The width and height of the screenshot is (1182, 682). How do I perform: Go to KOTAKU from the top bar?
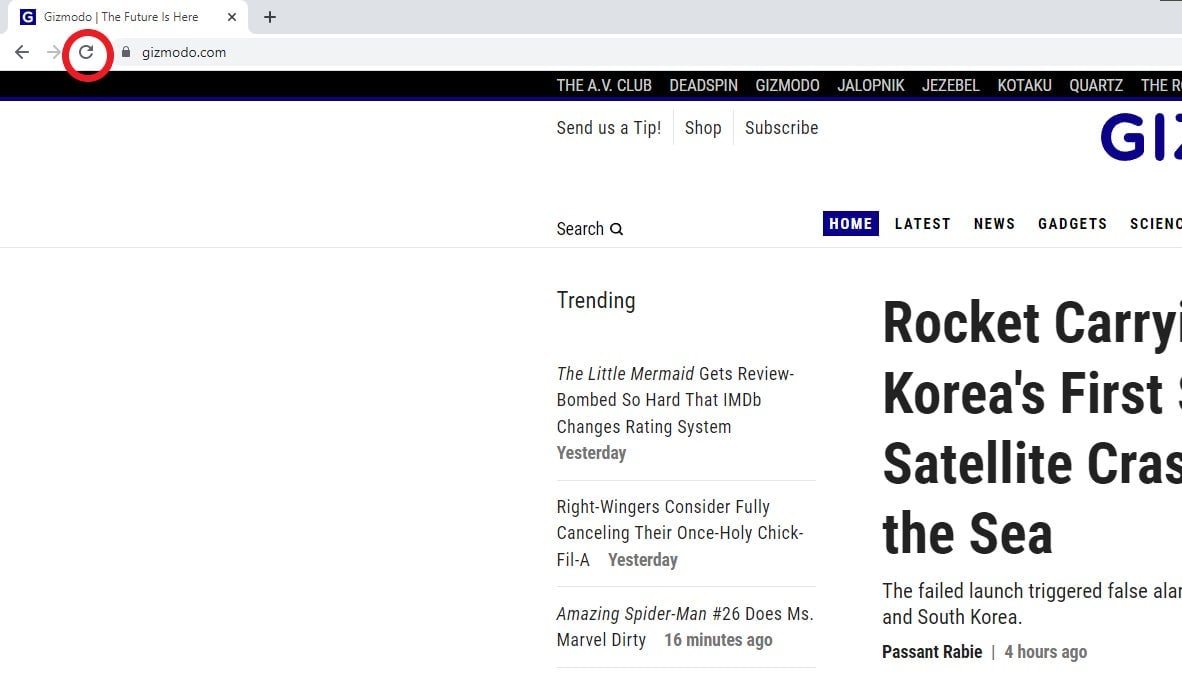coord(1024,85)
